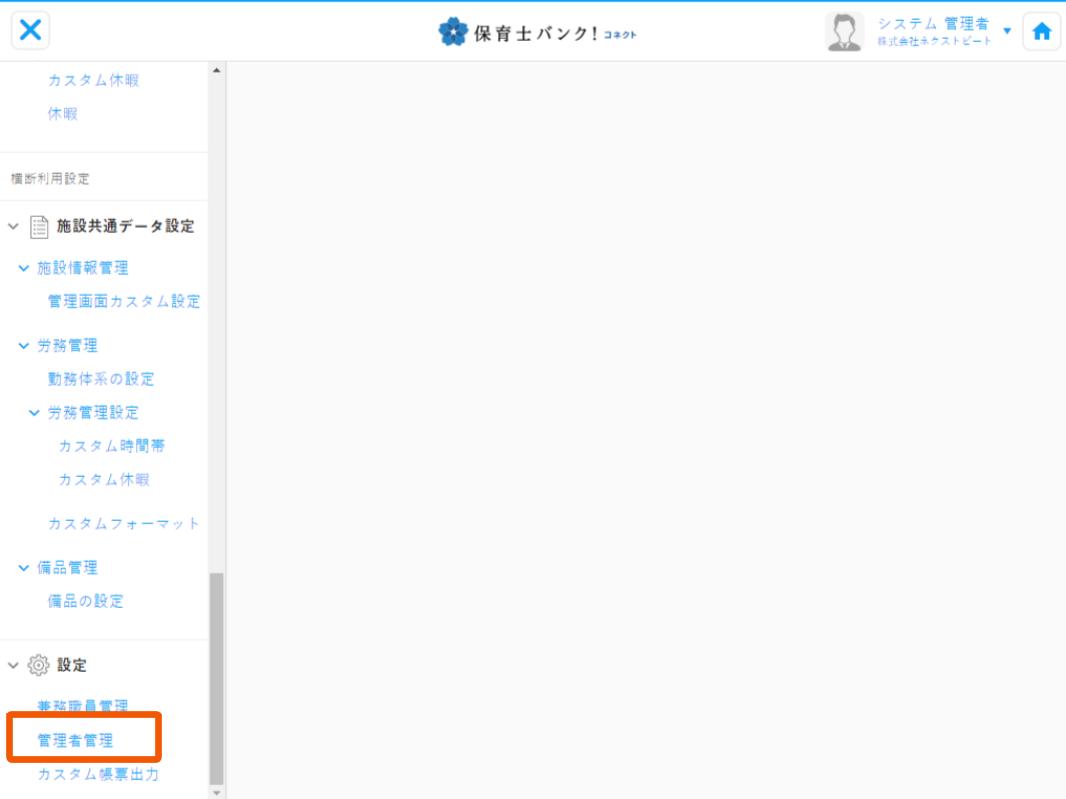Click the document icon beside 施設共通データ設定
The height and width of the screenshot is (799, 1066).
39,227
